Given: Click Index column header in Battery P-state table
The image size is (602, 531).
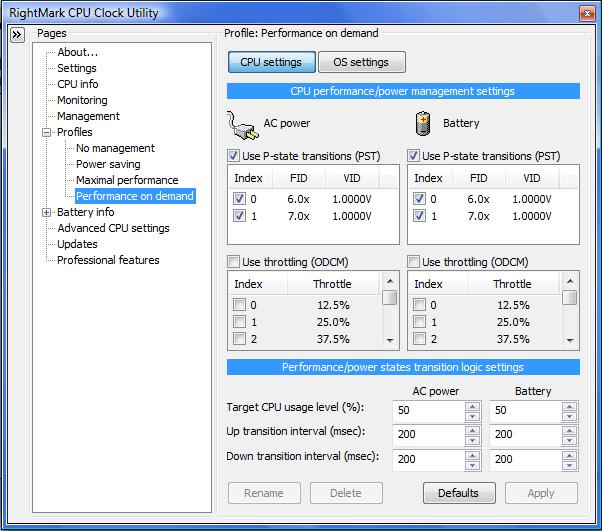Looking at the screenshot, I should click(x=428, y=178).
